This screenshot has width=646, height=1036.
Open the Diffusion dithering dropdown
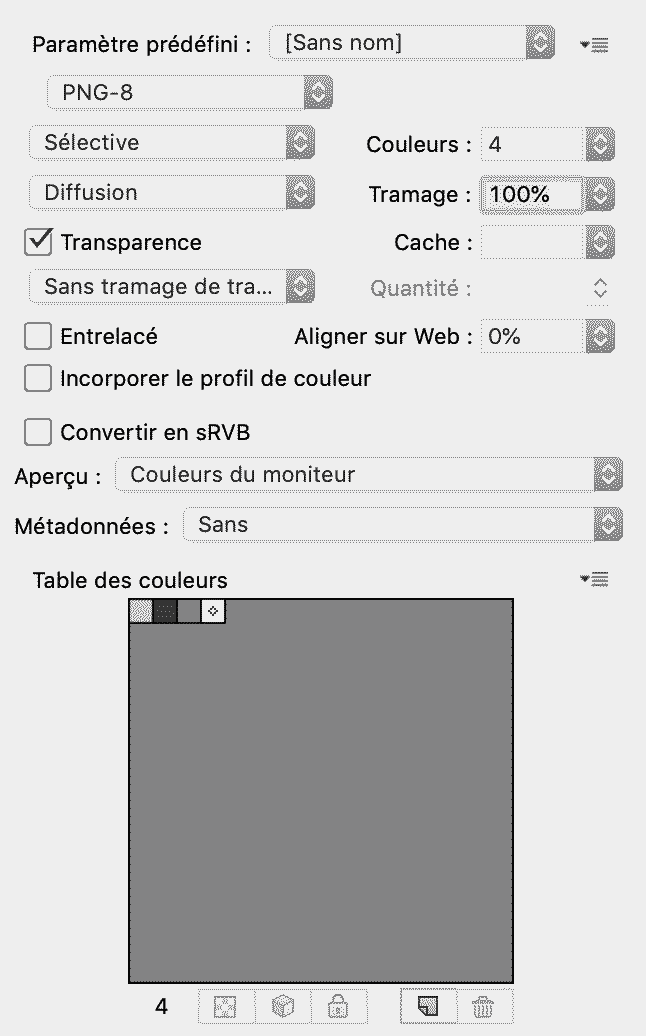point(172,193)
